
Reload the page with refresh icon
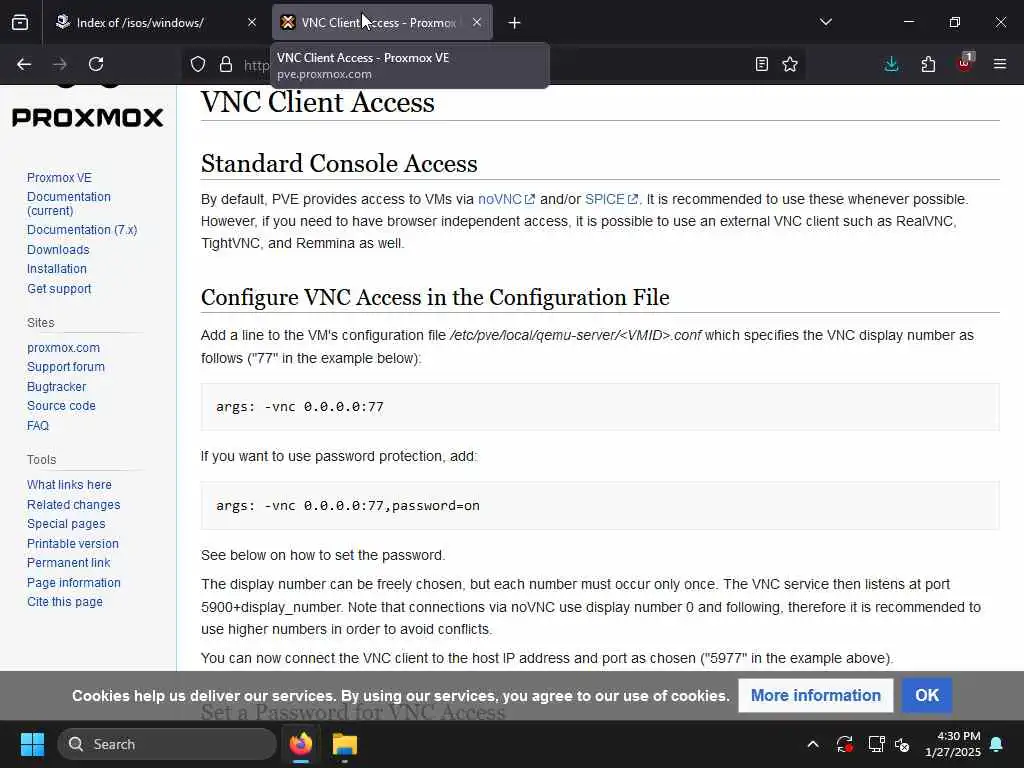coord(96,64)
